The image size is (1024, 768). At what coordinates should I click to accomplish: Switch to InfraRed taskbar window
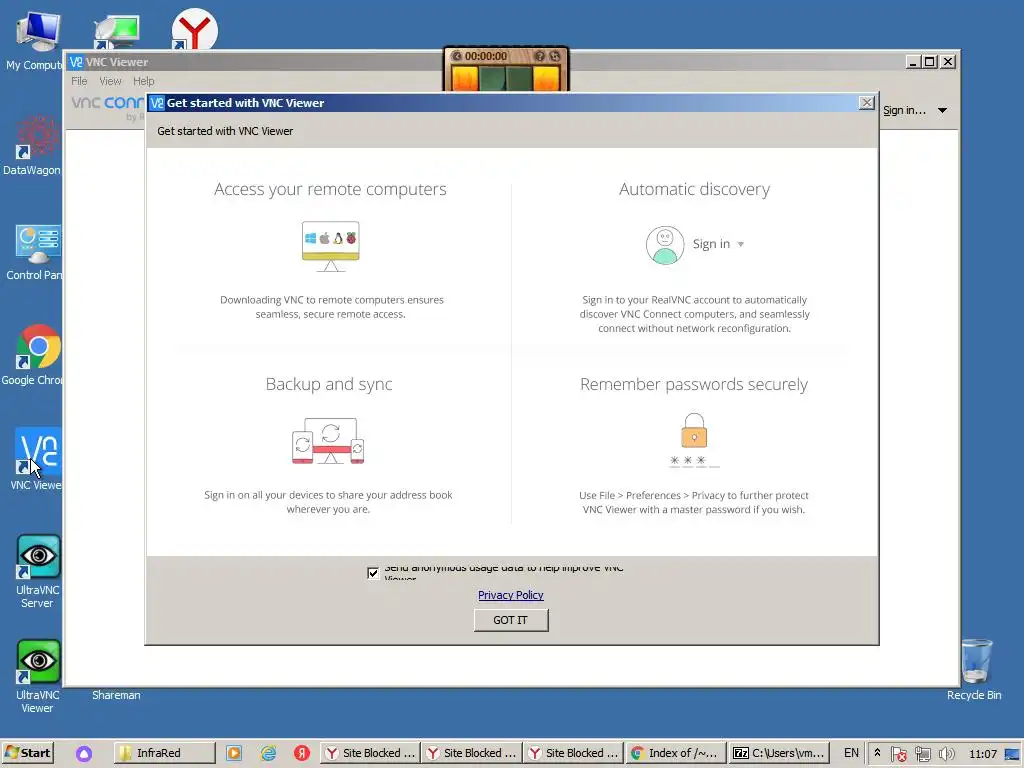coord(165,753)
